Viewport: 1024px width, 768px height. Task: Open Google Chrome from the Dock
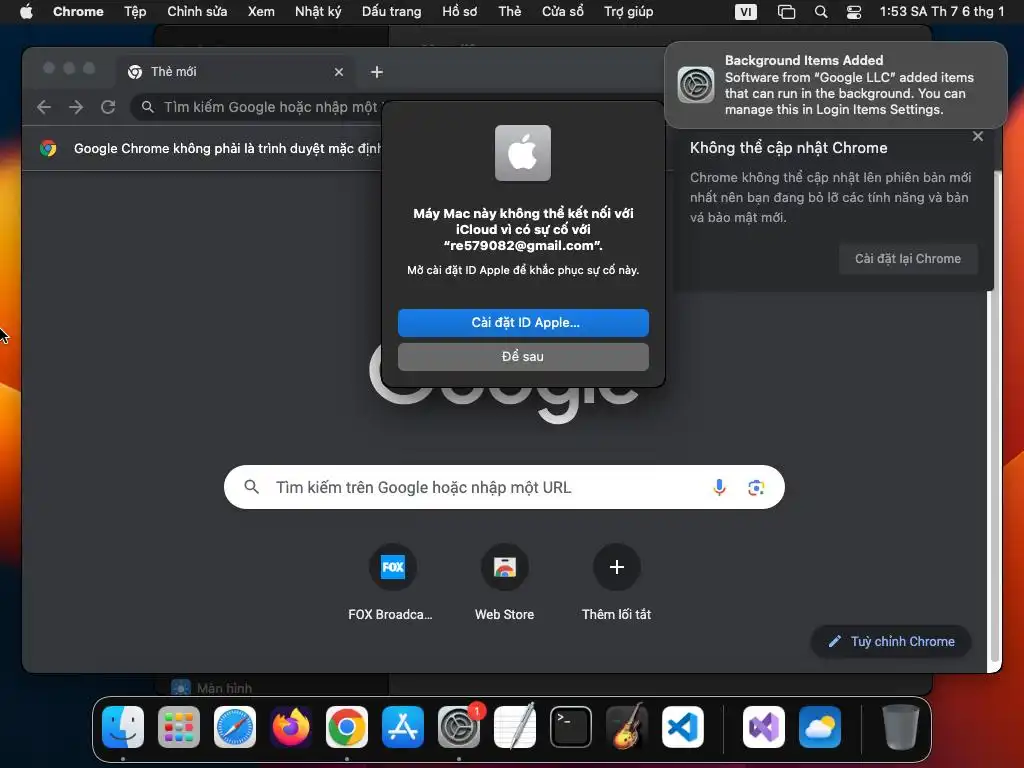tap(347, 727)
